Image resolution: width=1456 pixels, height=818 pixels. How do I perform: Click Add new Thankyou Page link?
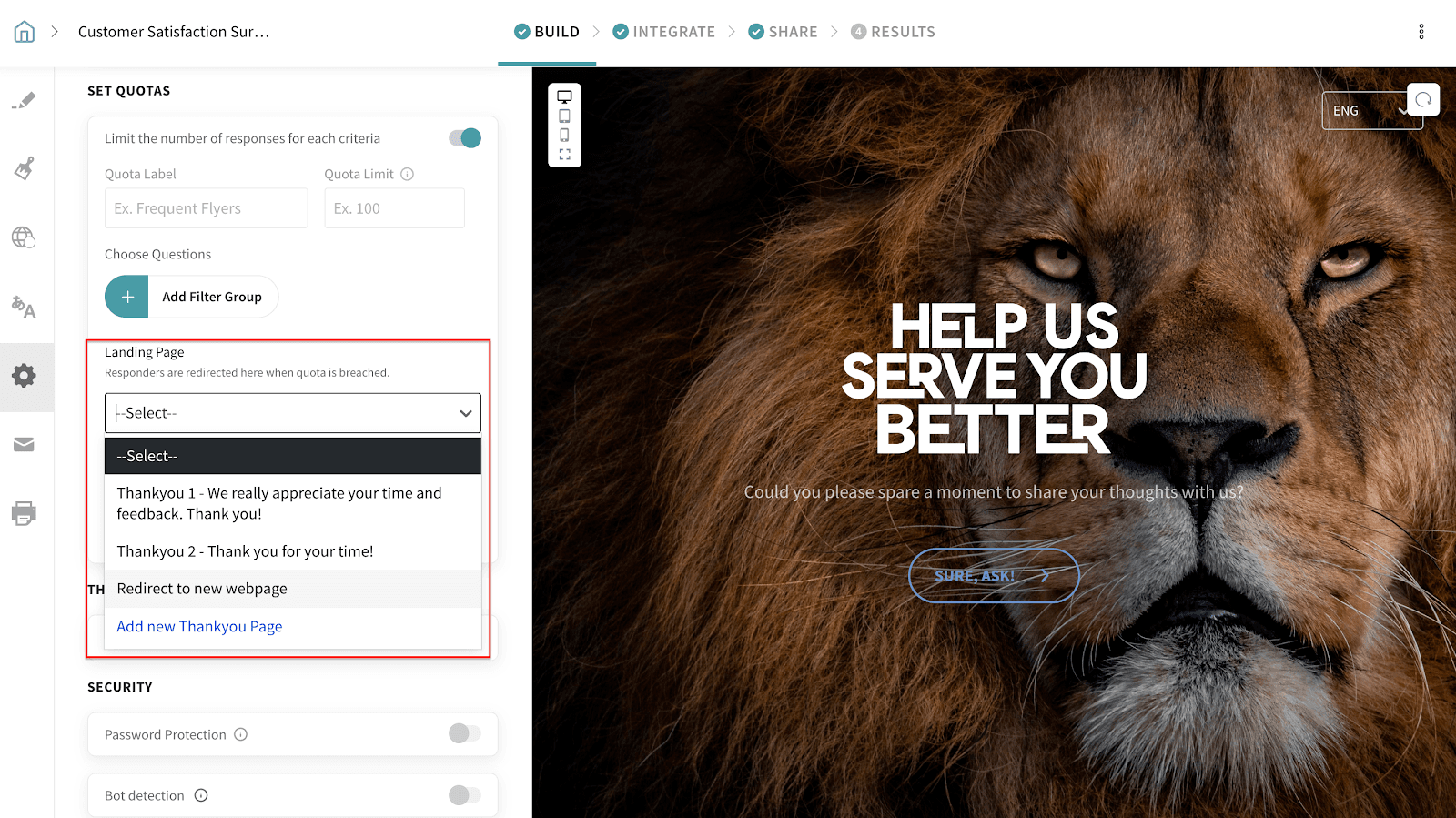coord(199,627)
